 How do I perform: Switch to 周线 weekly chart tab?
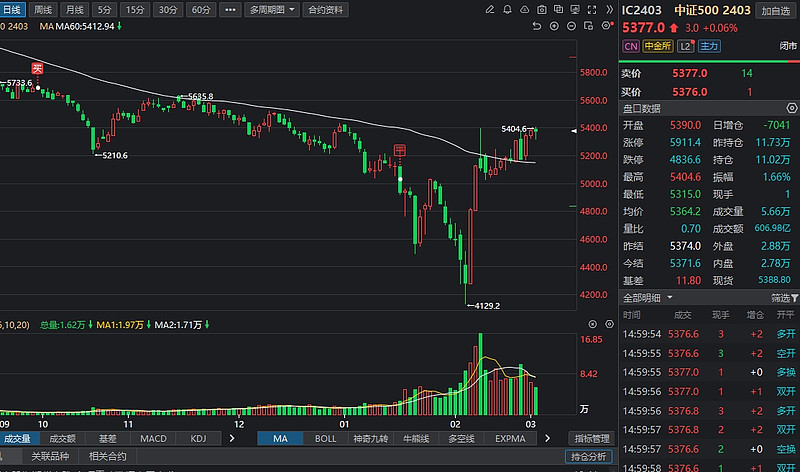[43, 10]
